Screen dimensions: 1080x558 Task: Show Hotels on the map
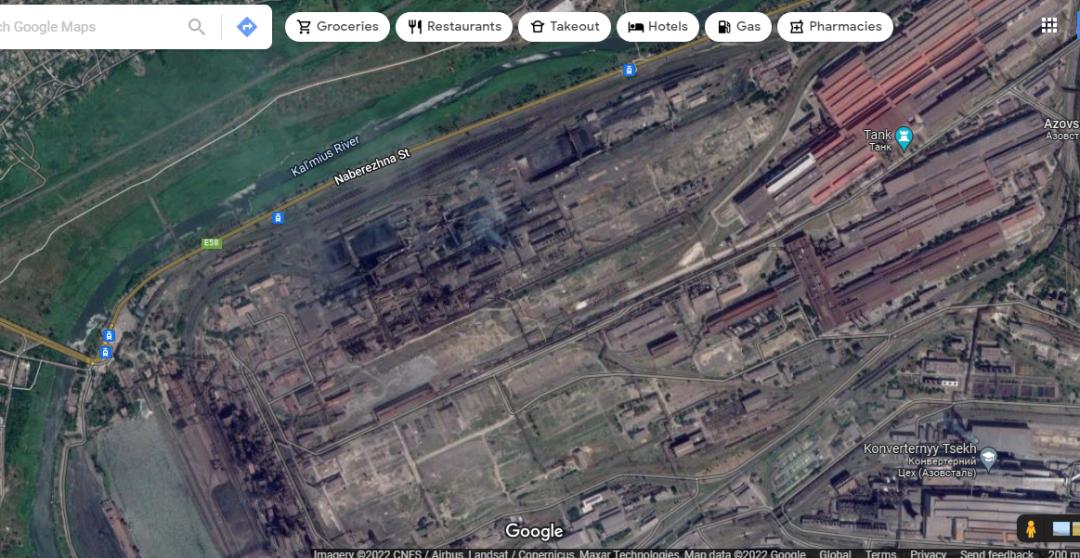(x=658, y=27)
